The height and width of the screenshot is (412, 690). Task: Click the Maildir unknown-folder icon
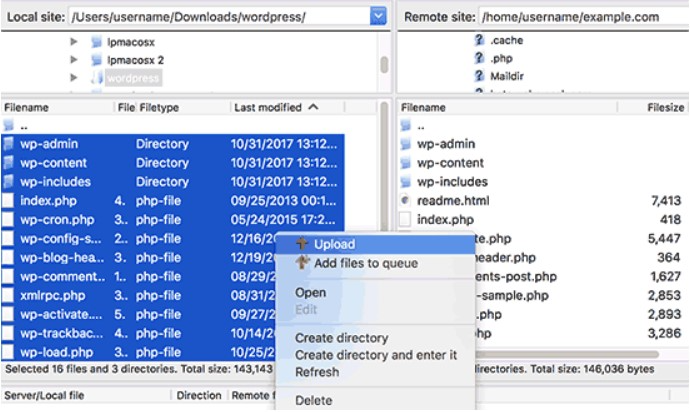479,76
